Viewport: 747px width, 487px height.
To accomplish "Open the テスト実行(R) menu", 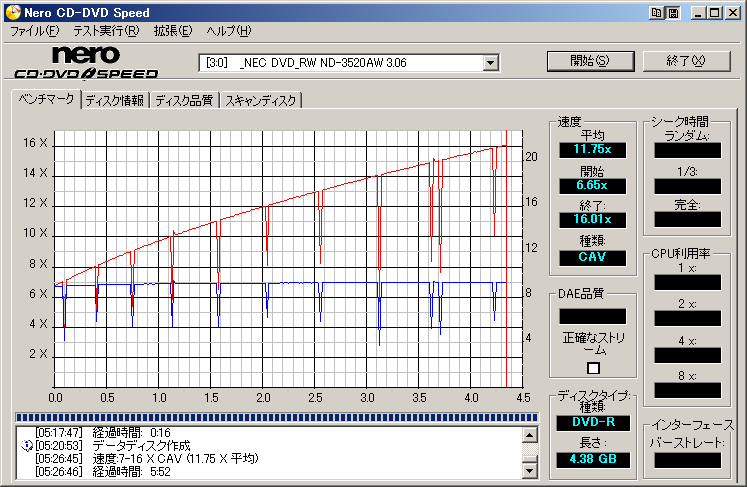I will 106,31.
